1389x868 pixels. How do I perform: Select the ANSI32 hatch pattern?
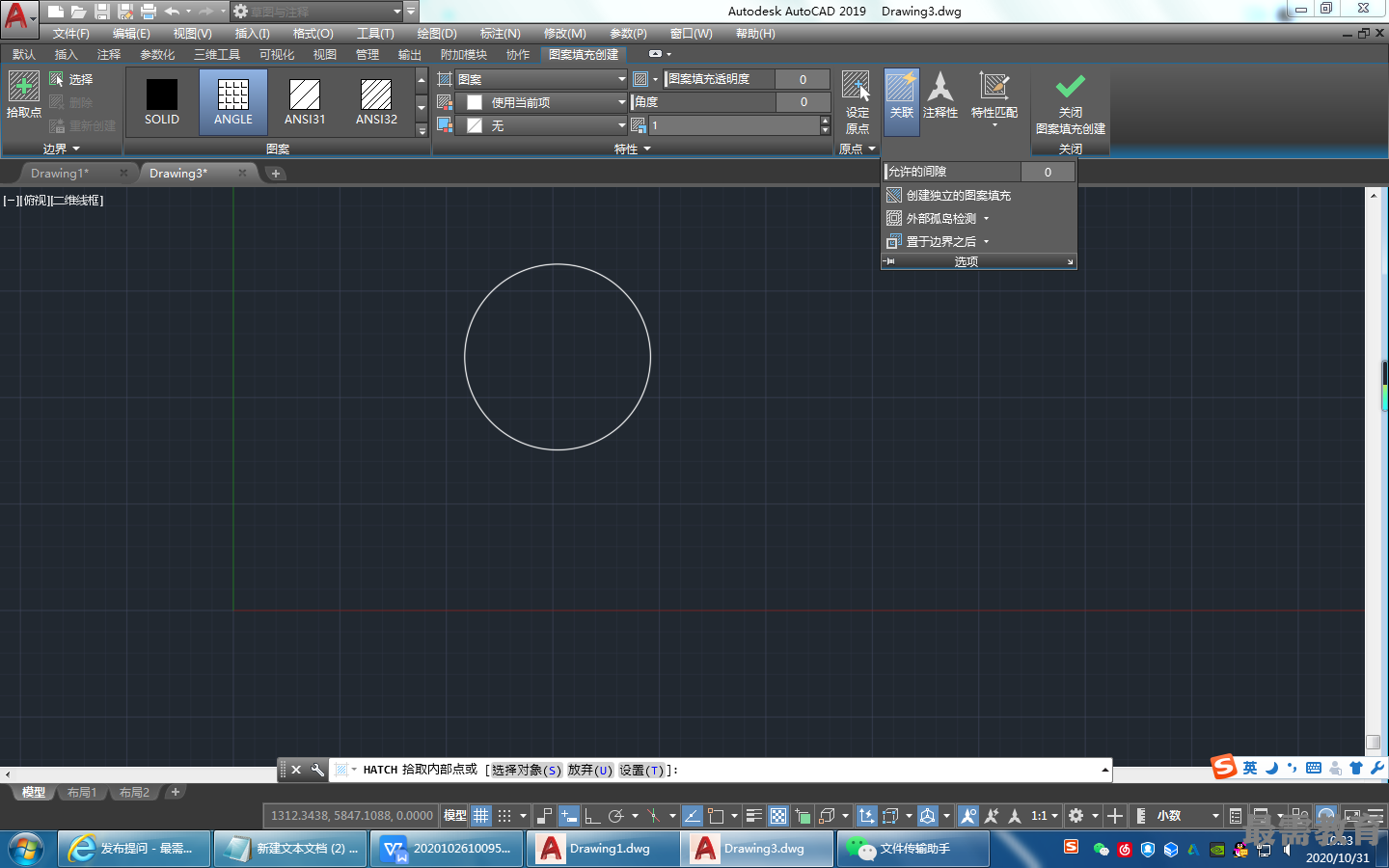(x=376, y=102)
